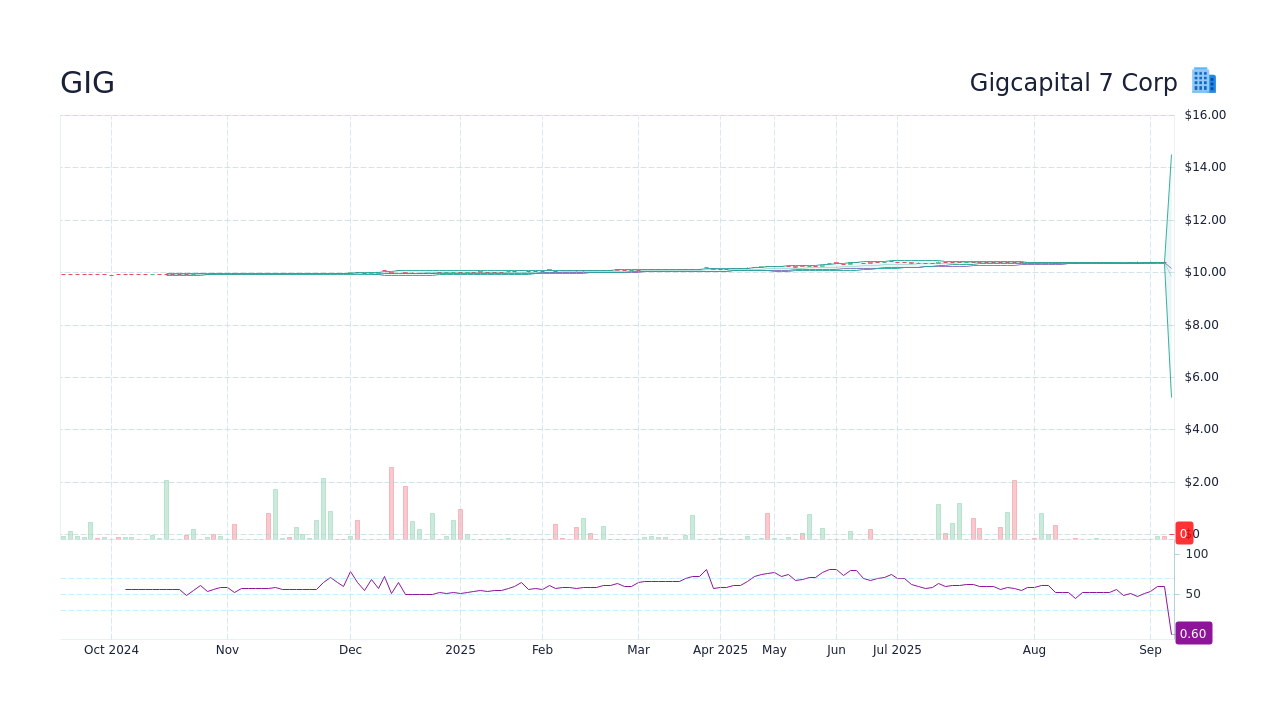The width and height of the screenshot is (1280, 720).
Task: Click the Aug date label
Action: click(1034, 650)
